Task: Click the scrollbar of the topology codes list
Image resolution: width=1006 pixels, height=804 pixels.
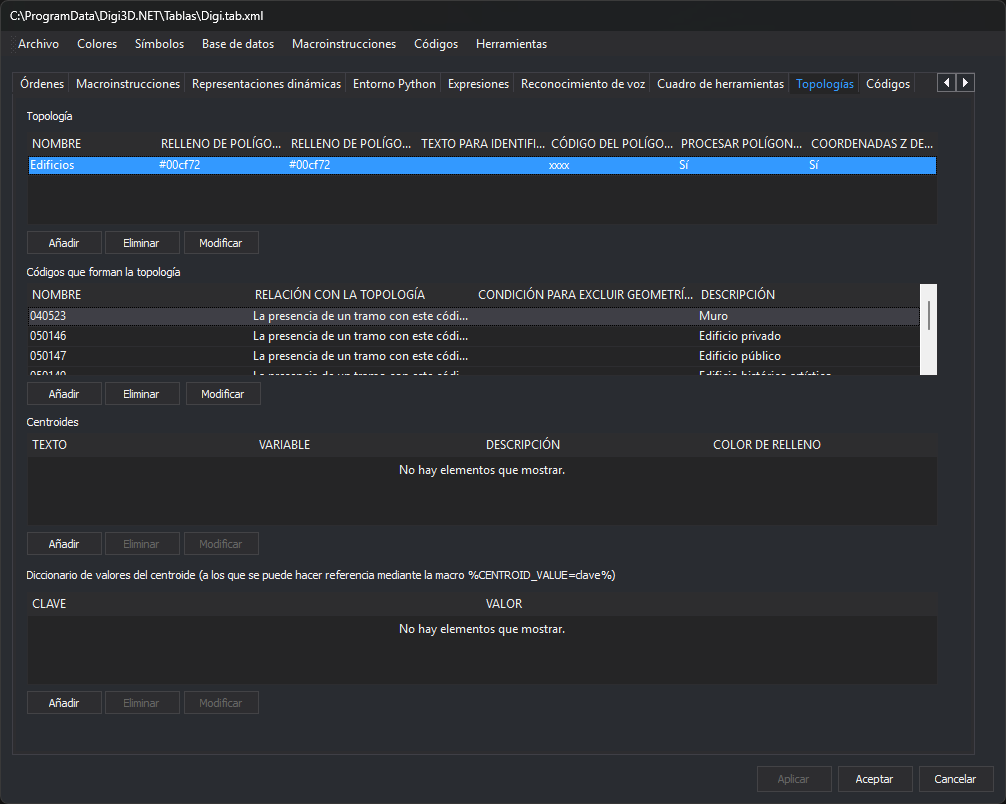Action: 928,329
